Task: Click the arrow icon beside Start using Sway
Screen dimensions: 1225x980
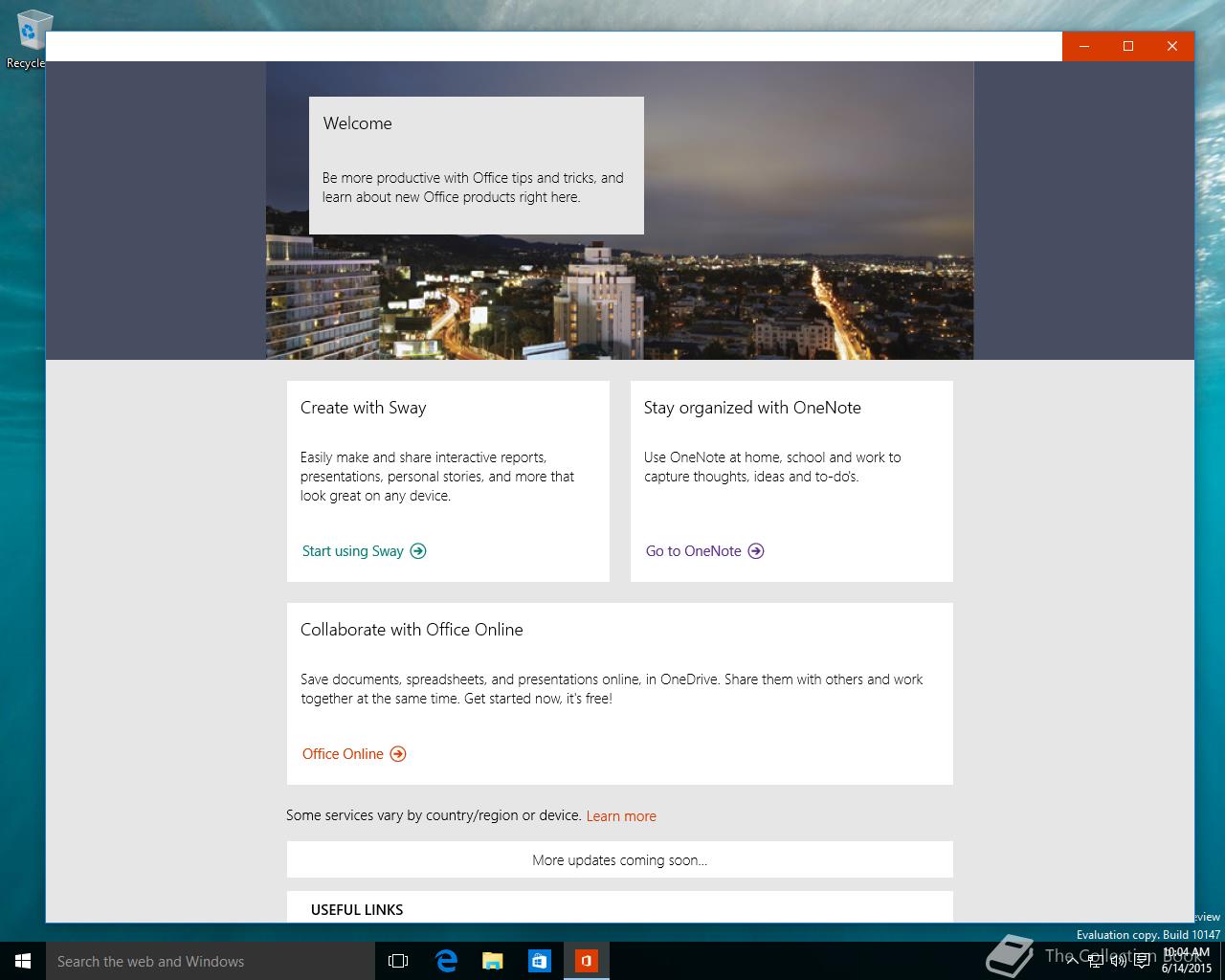Action: coord(418,550)
